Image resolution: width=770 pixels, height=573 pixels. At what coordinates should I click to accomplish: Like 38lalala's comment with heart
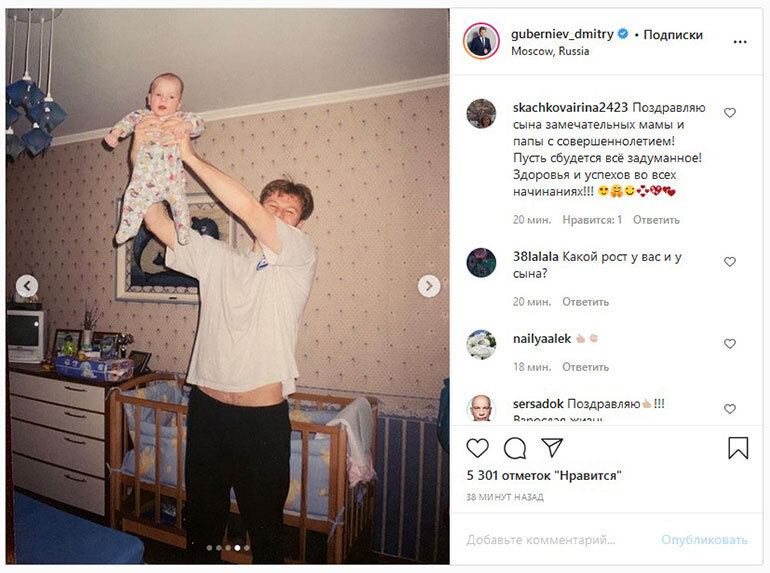pyautogui.click(x=730, y=262)
